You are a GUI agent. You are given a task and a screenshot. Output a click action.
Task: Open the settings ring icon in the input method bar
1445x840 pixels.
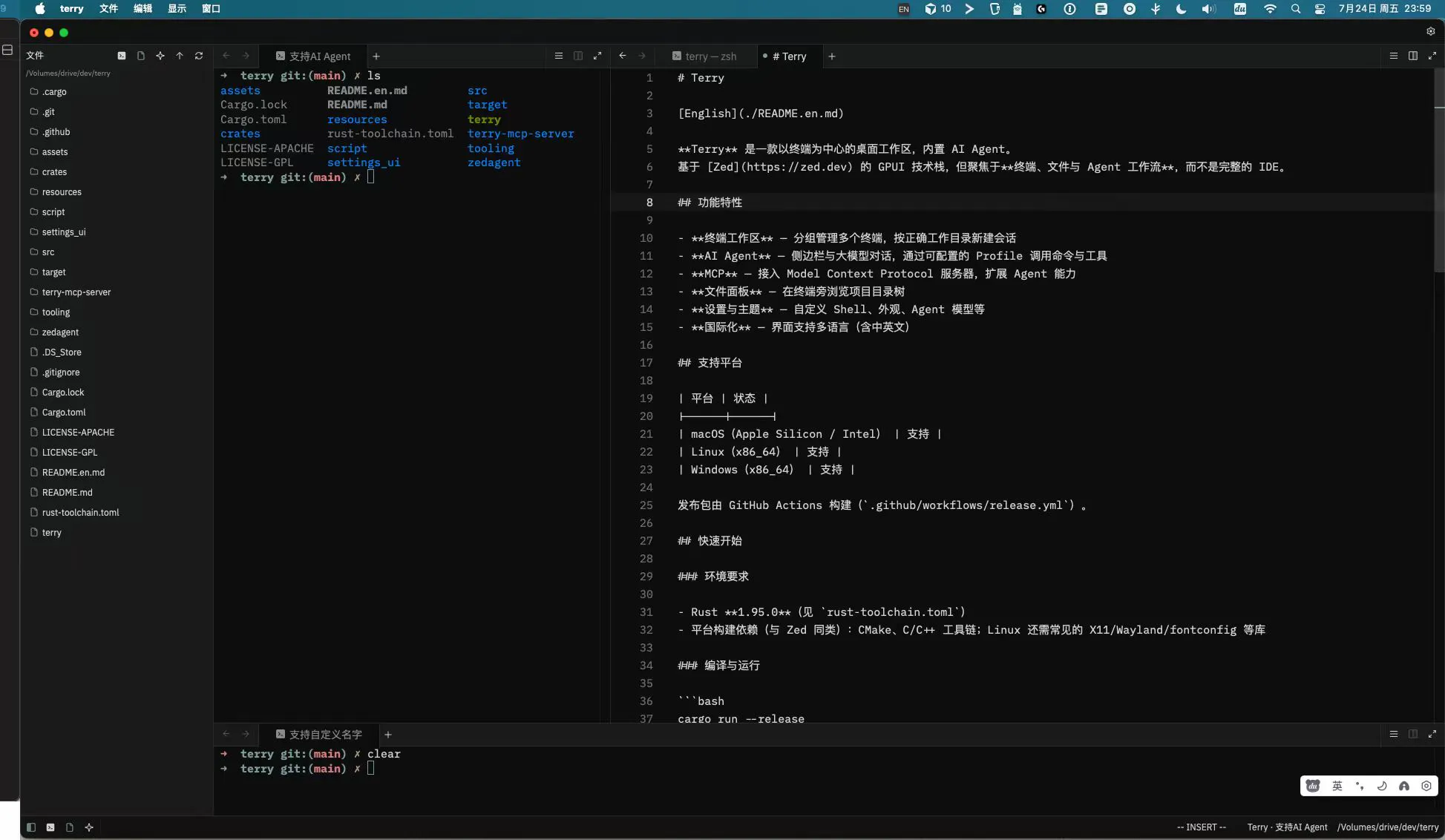pos(1426,786)
